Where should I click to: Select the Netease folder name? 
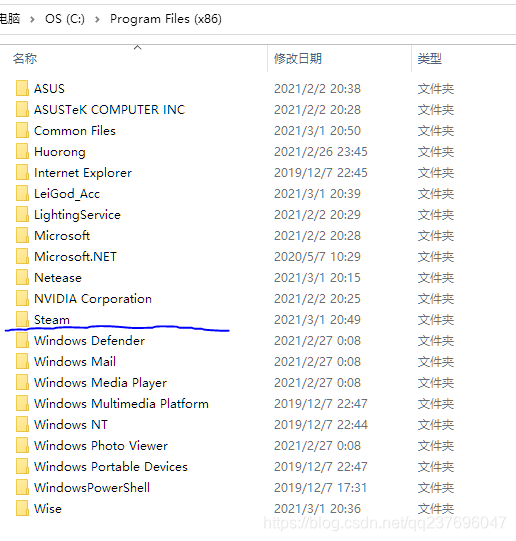pos(58,278)
